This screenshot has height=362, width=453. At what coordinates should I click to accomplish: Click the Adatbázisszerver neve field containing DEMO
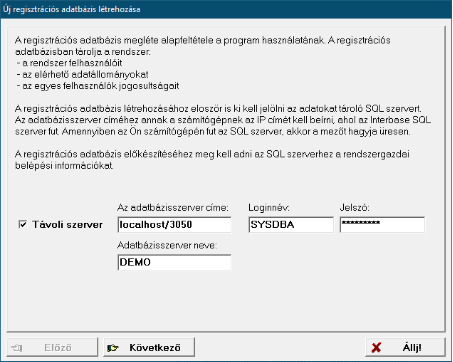174,262
